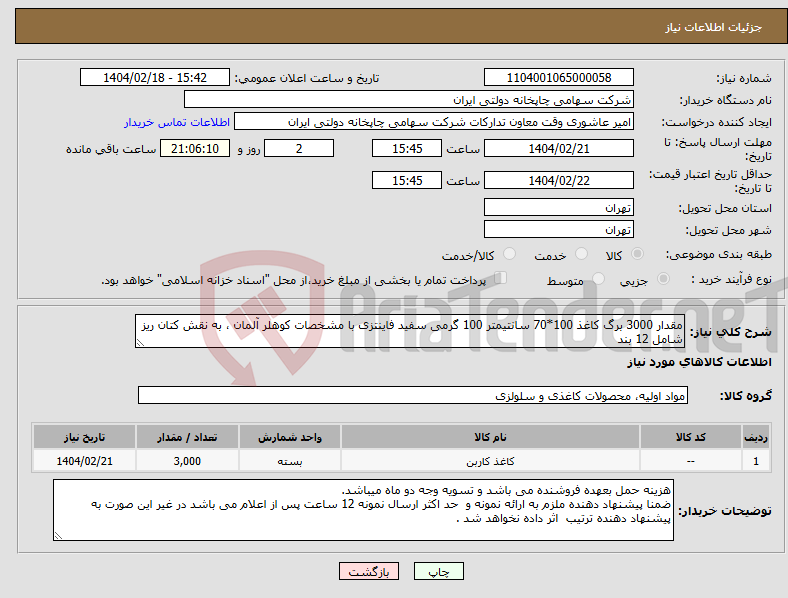Viewport: 788px width, 598px height.
Task: Click the کد کالا column header
Action: (x=691, y=437)
